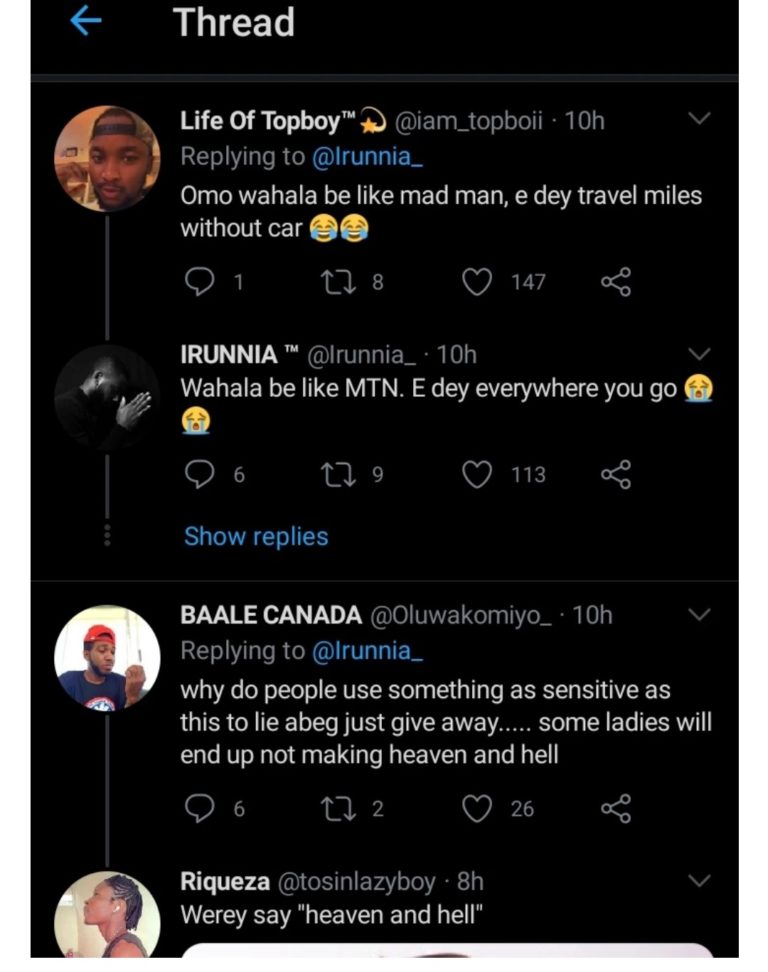Share IRUNNIA's MTN tweet

click(x=616, y=474)
